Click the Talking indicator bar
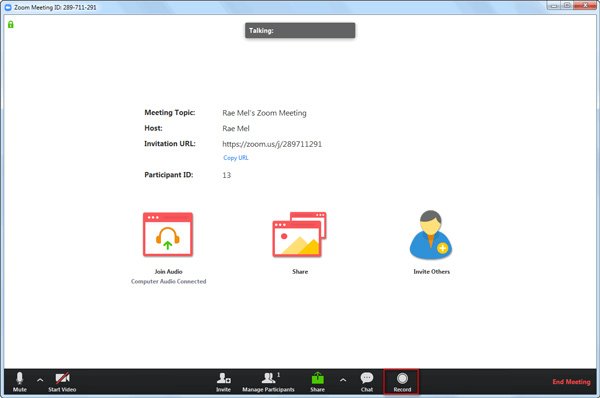Viewport: 600px width, 398px height. pos(300,31)
